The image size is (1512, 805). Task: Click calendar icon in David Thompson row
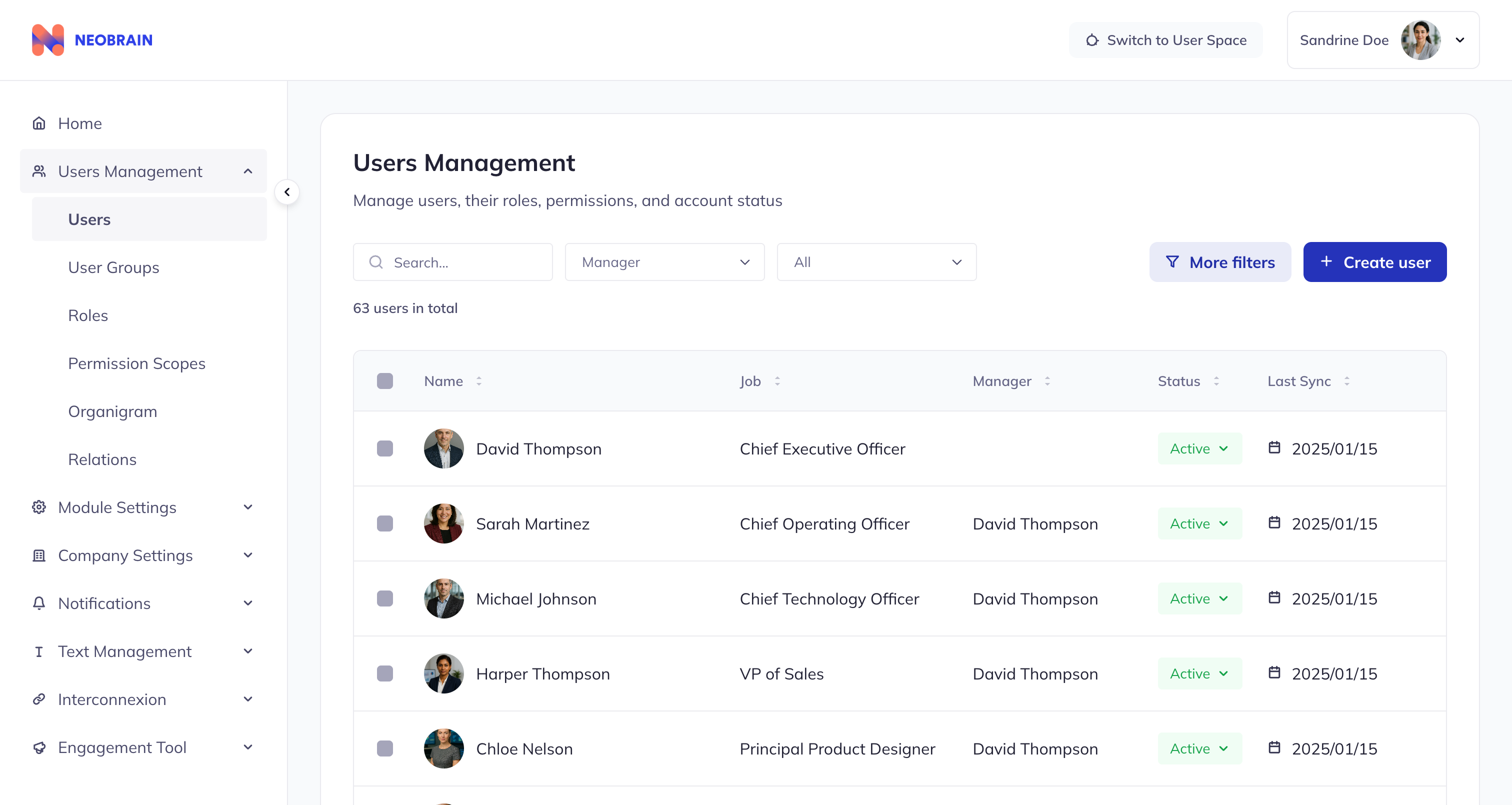coord(1274,448)
